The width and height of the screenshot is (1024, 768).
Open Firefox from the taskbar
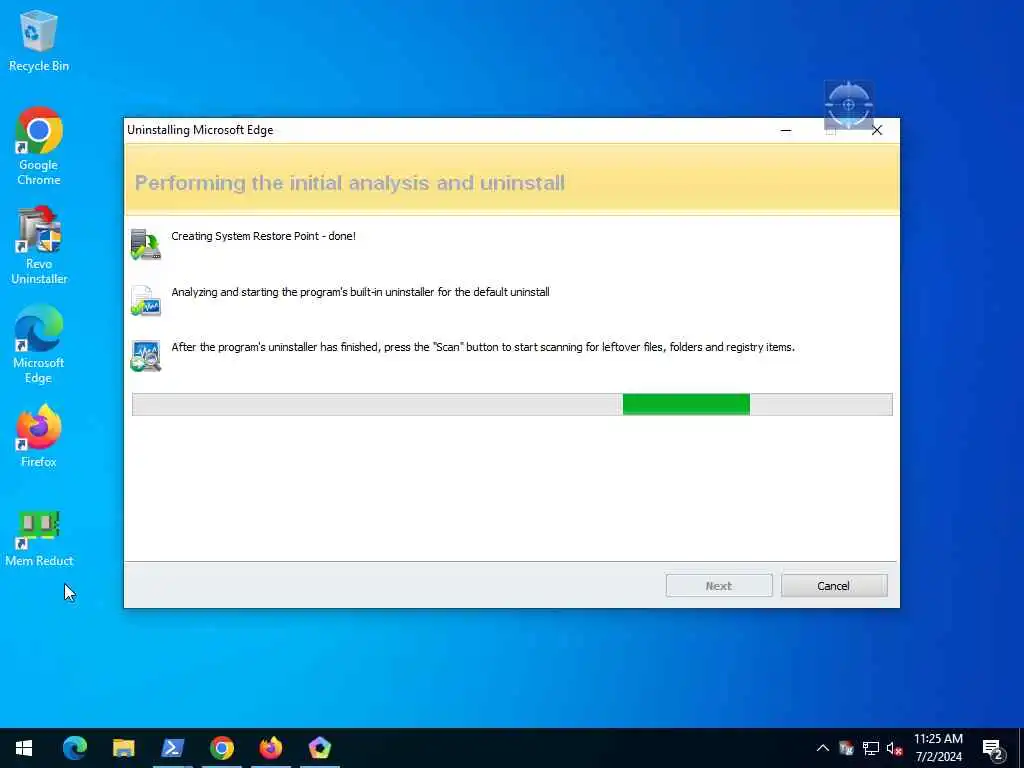pyautogui.click(x=271, y=748)
